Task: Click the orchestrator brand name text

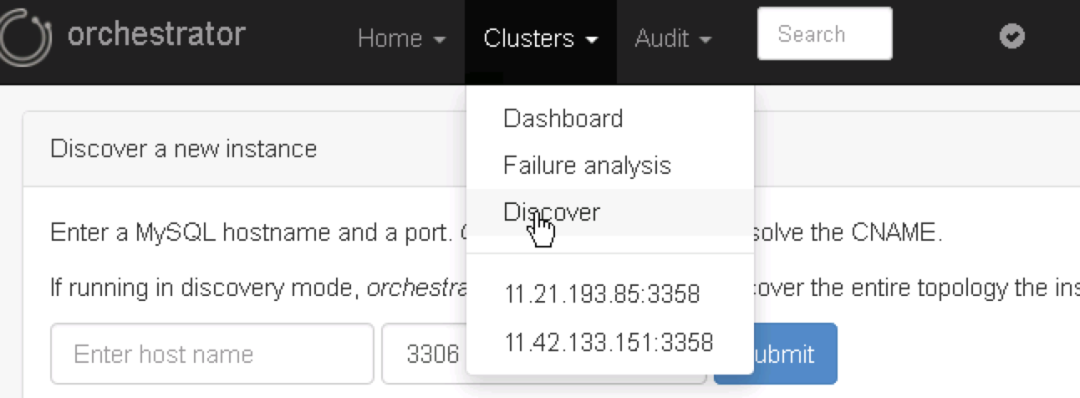Action: click(x=156, y=34)
